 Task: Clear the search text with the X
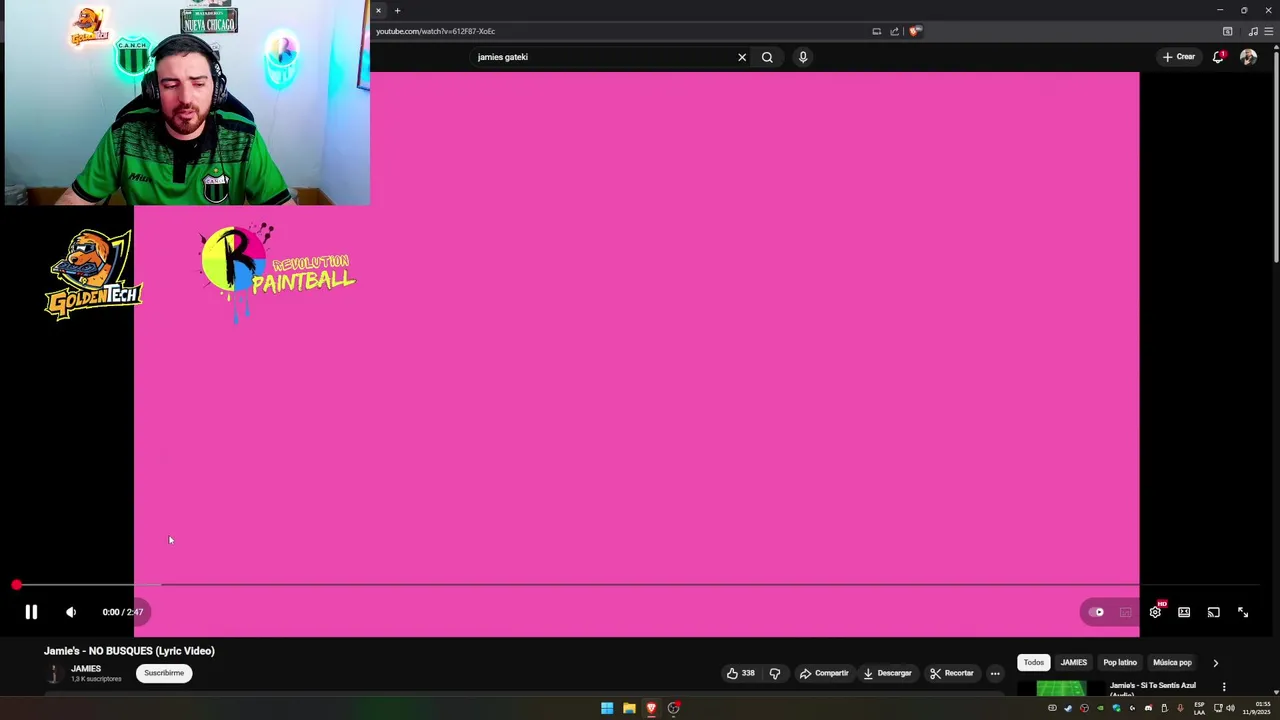point(742,57)
